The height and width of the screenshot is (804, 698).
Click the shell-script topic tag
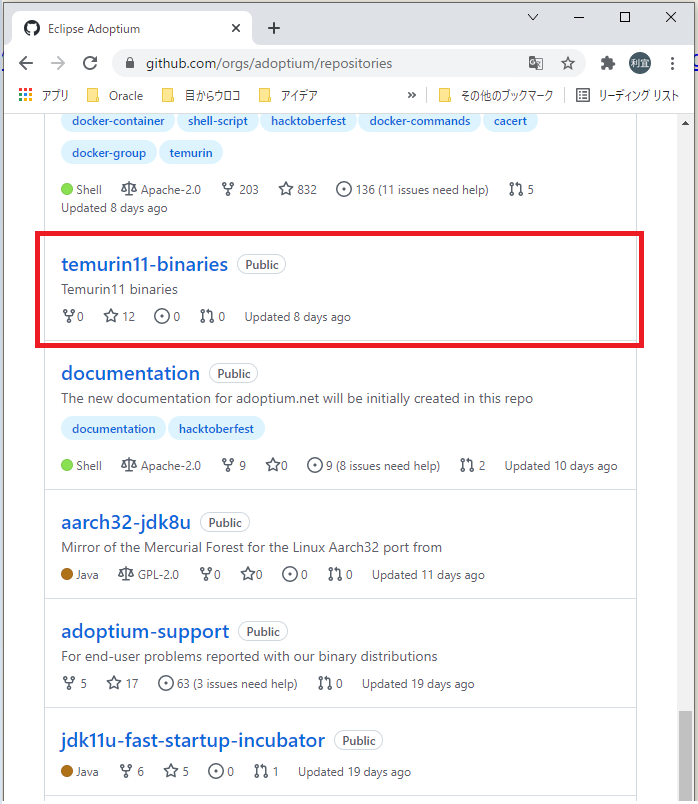(217, 121)
